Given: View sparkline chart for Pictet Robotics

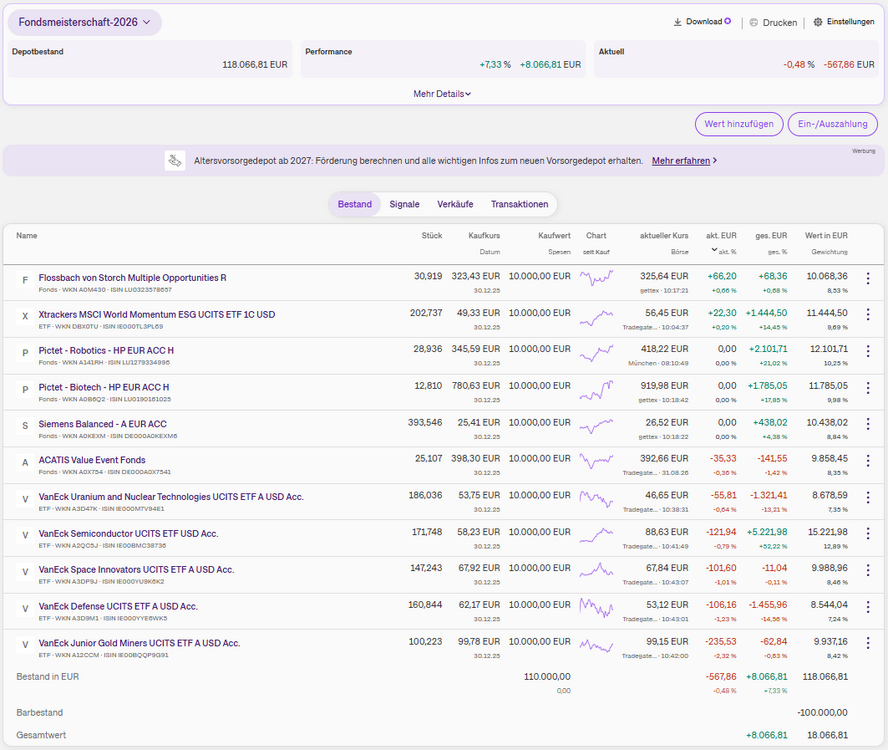Looking at the screenshot, I should tap(596, 353).
